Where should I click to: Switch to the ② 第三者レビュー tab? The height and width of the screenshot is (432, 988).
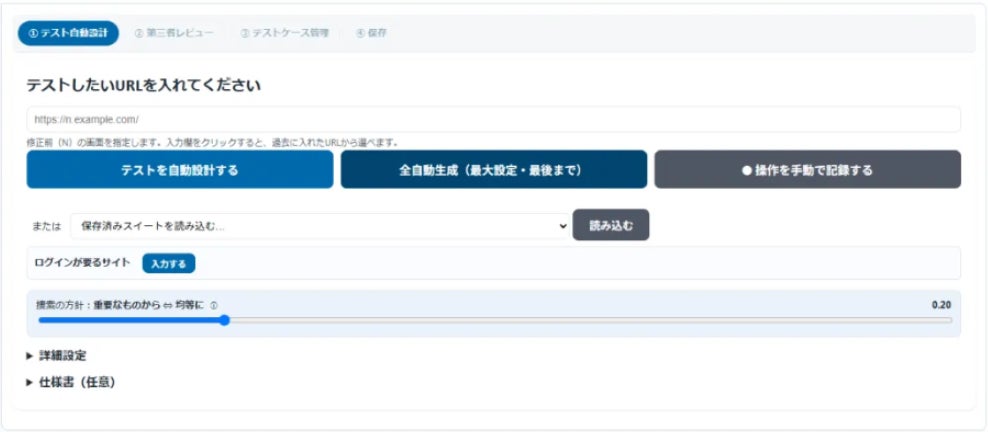pos(174,33)
